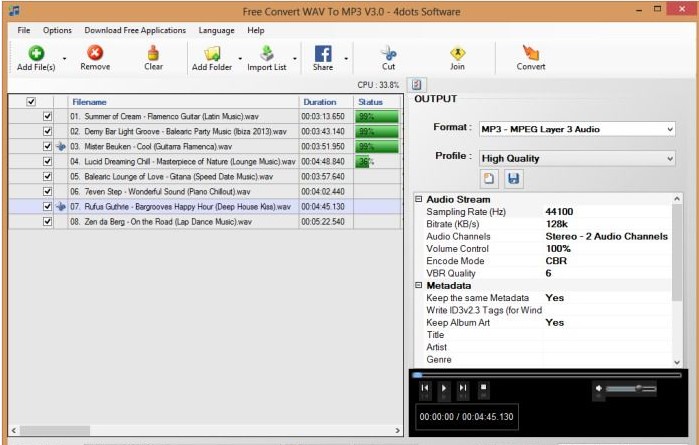The height and width of the screenshot is (445, 699).
Task: Click the app icon in the title bar
Action: point(14,11)
